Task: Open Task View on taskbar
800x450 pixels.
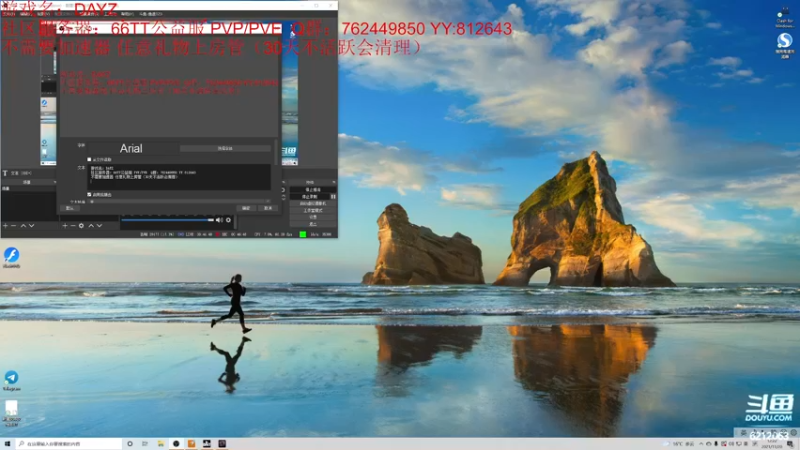Action: coord(145,444)
